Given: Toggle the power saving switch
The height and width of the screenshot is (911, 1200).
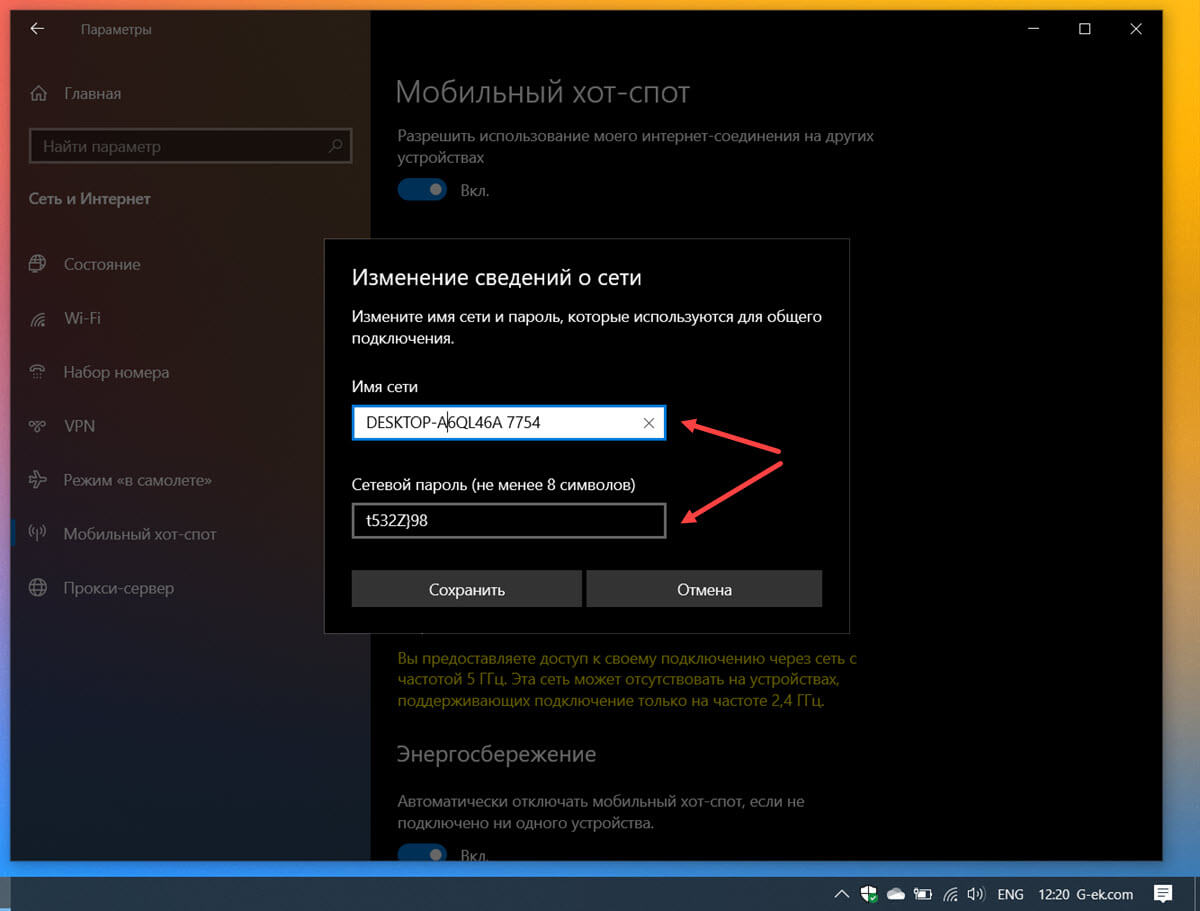Looking at the screenshot, I should tap(422, 853).
